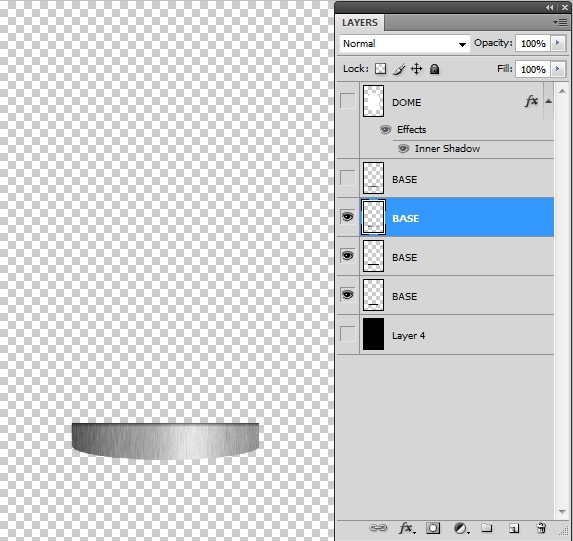Close the Layers panel
Screen dimensions: 573x541
(x=565, y=7)
